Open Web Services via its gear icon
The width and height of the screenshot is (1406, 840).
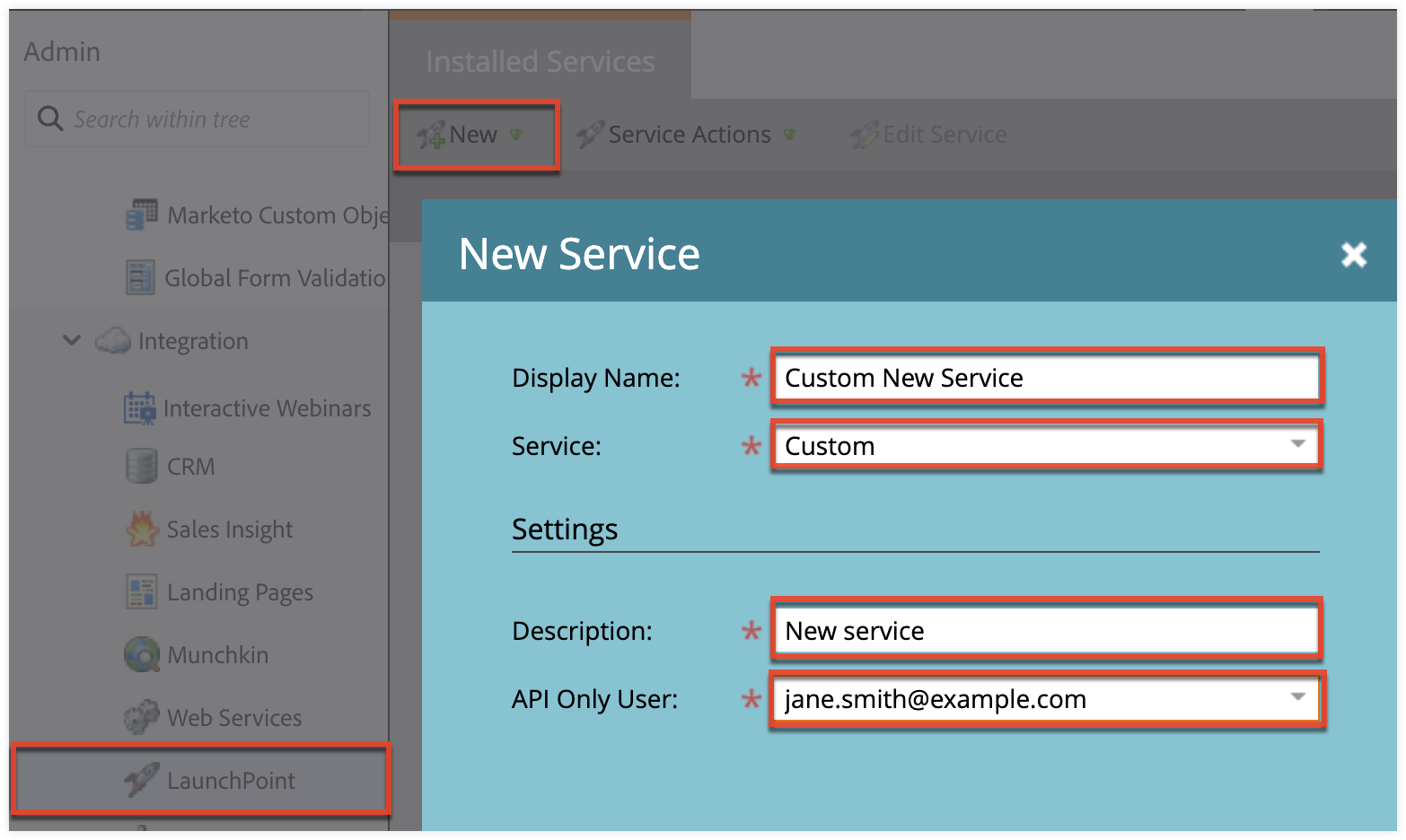click(141, 717)
